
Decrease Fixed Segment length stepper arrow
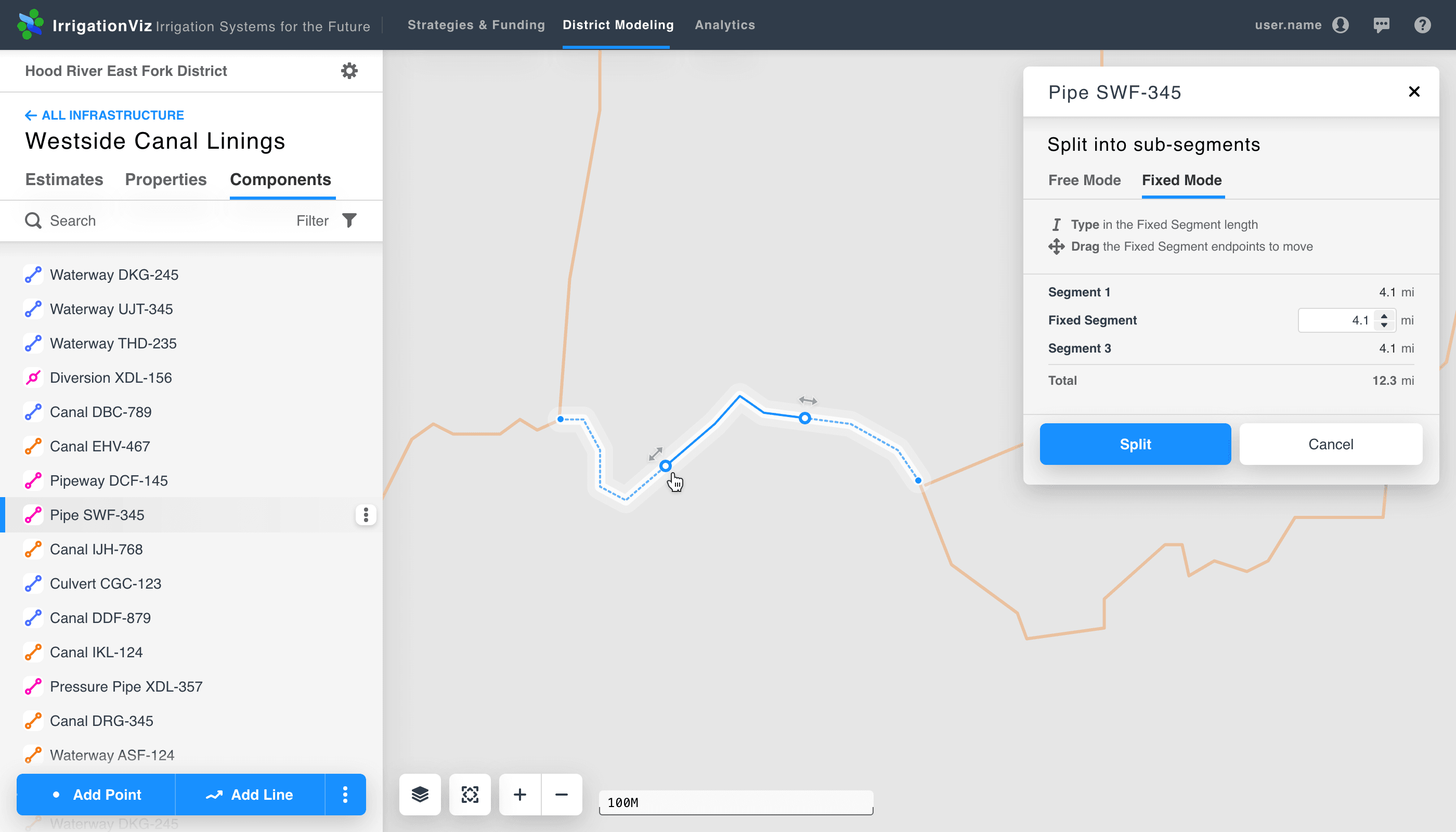point(1384,325)
